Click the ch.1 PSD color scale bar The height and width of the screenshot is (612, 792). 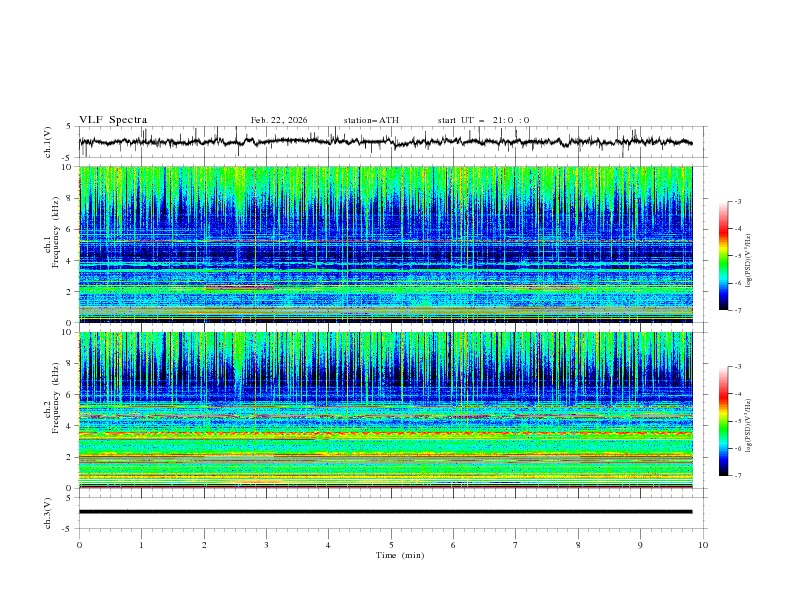tap(723, 256)
